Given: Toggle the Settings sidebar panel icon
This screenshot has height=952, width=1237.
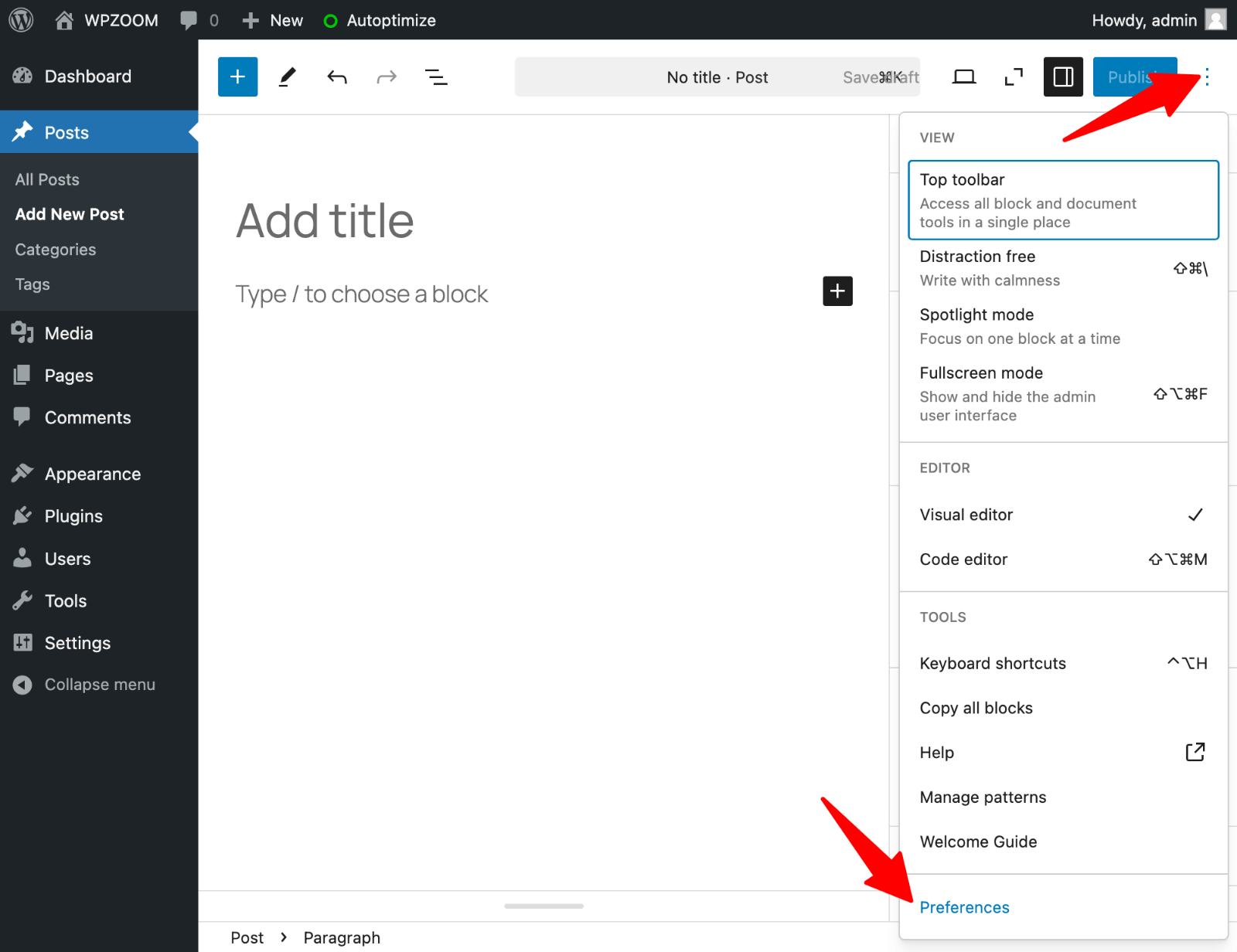Looking at the screenshot, I should [x=1063, y=76].
